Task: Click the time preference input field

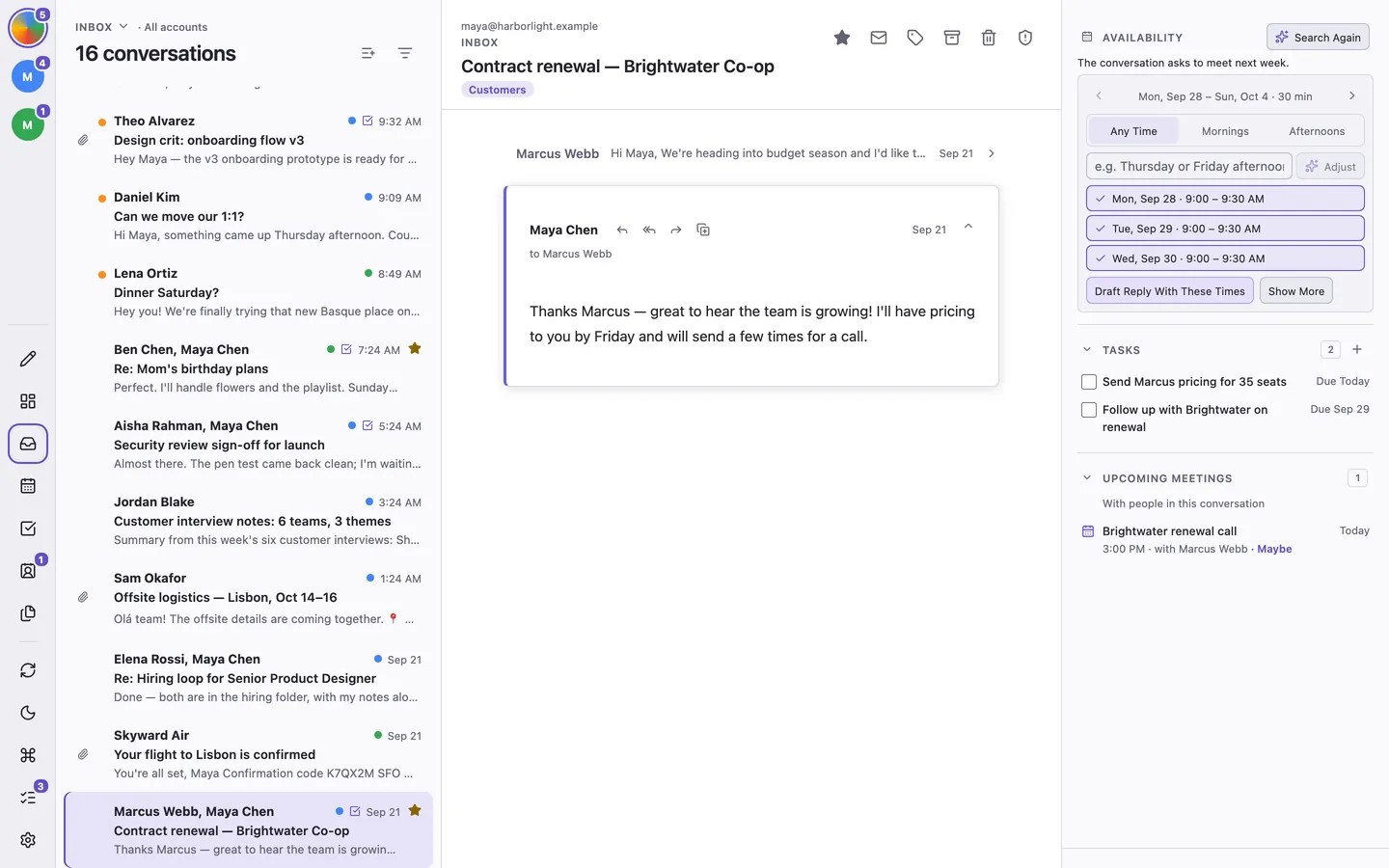Action: (x=1189, y=167)
